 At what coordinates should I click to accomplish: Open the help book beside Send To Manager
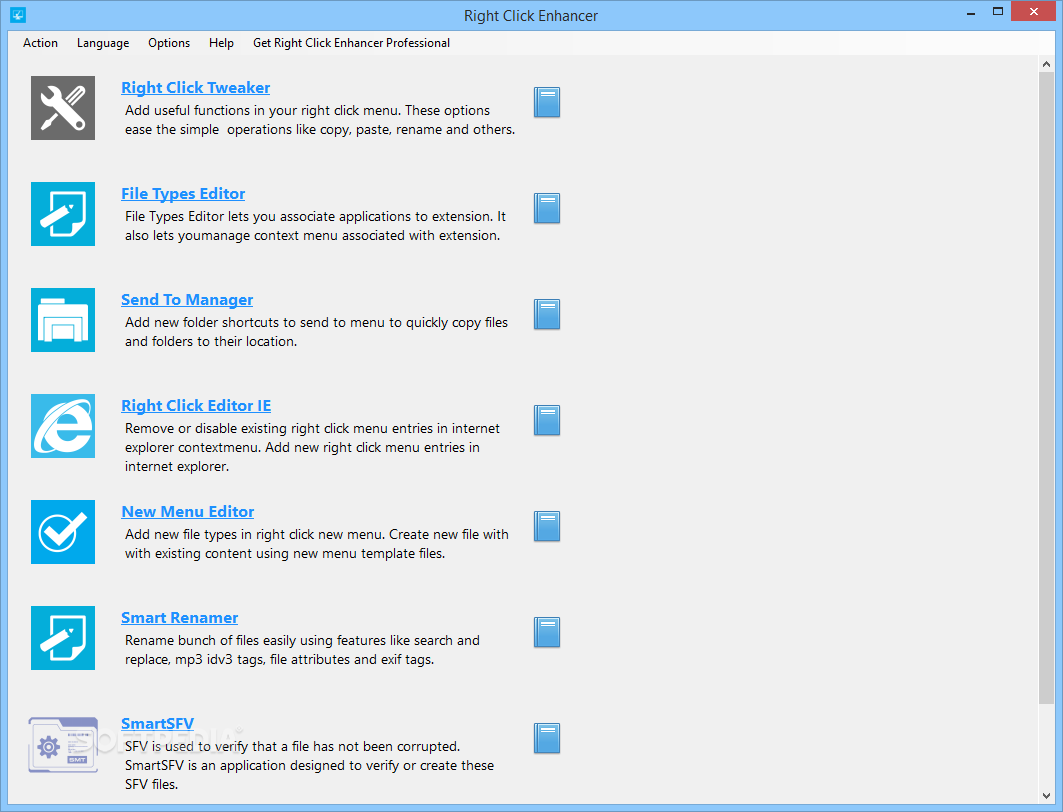546,314
